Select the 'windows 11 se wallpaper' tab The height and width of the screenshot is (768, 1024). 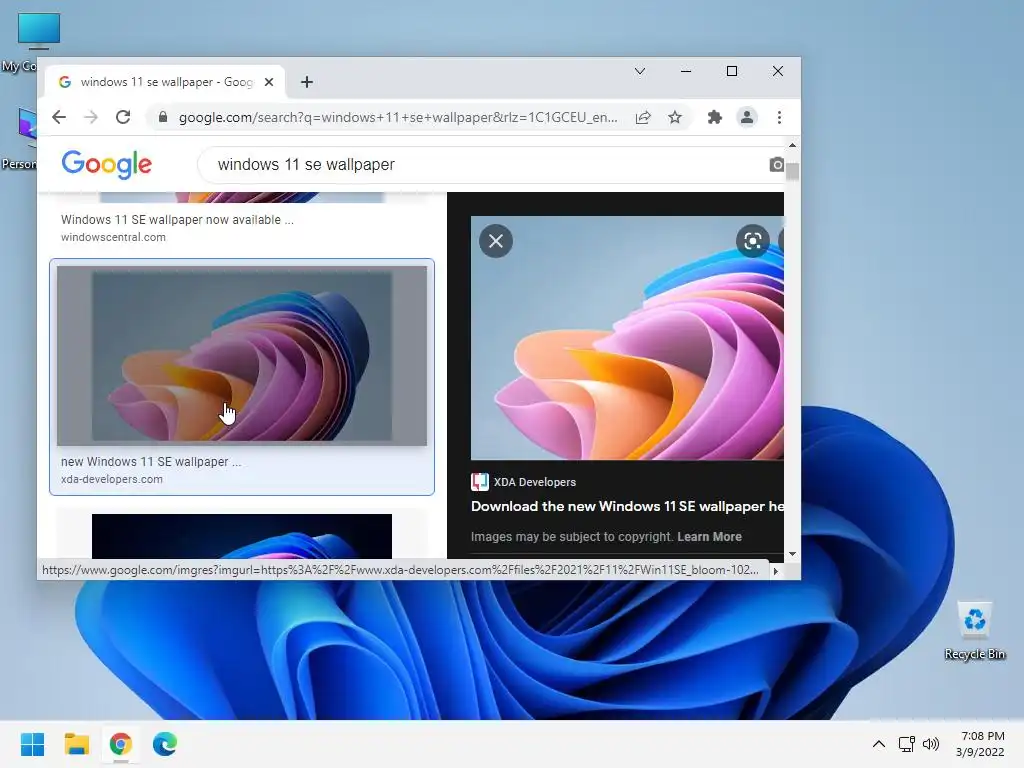click(165, 82)
